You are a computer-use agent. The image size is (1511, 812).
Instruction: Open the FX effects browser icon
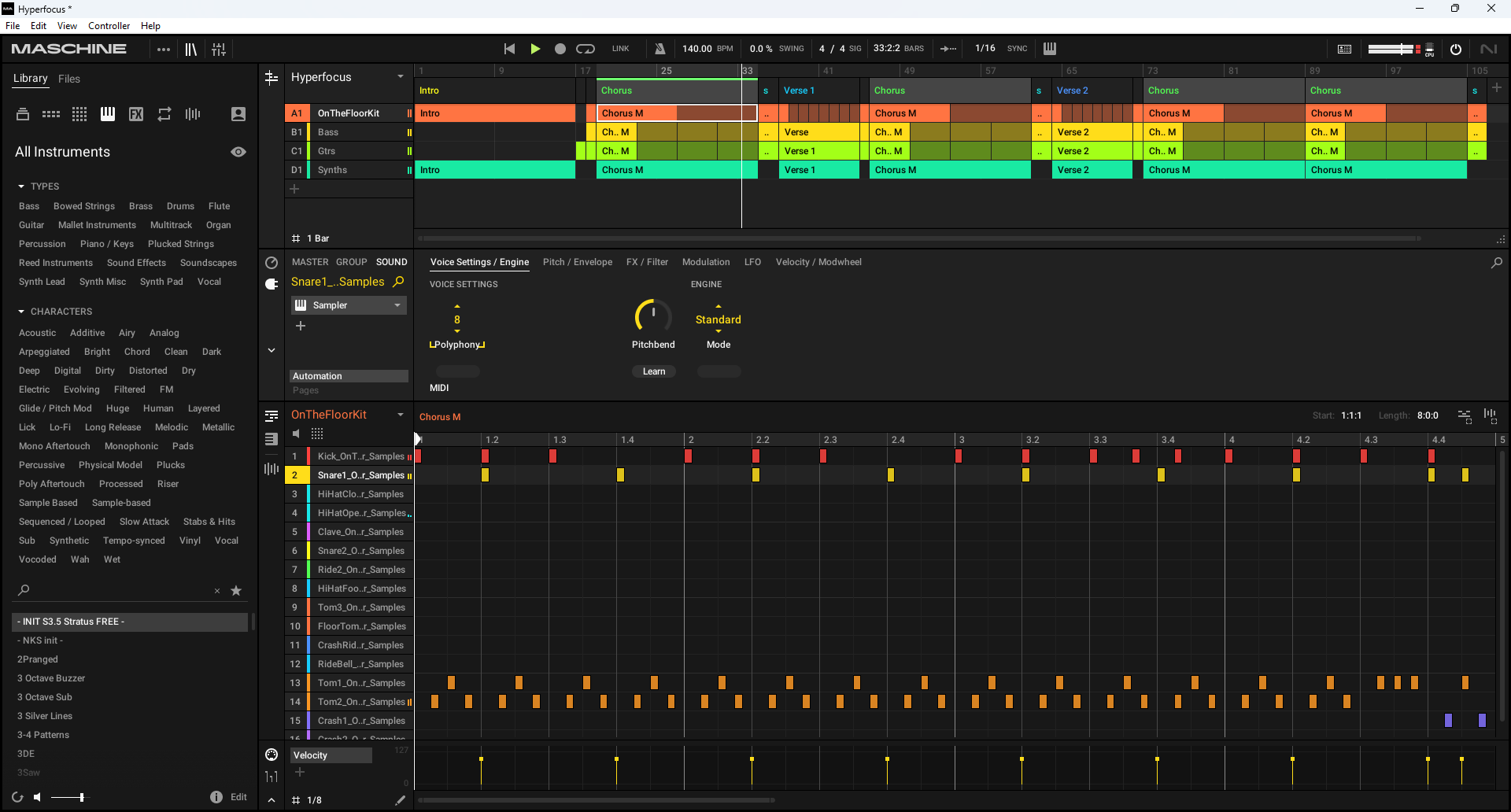pyautogui.click(x=135, y=113)
